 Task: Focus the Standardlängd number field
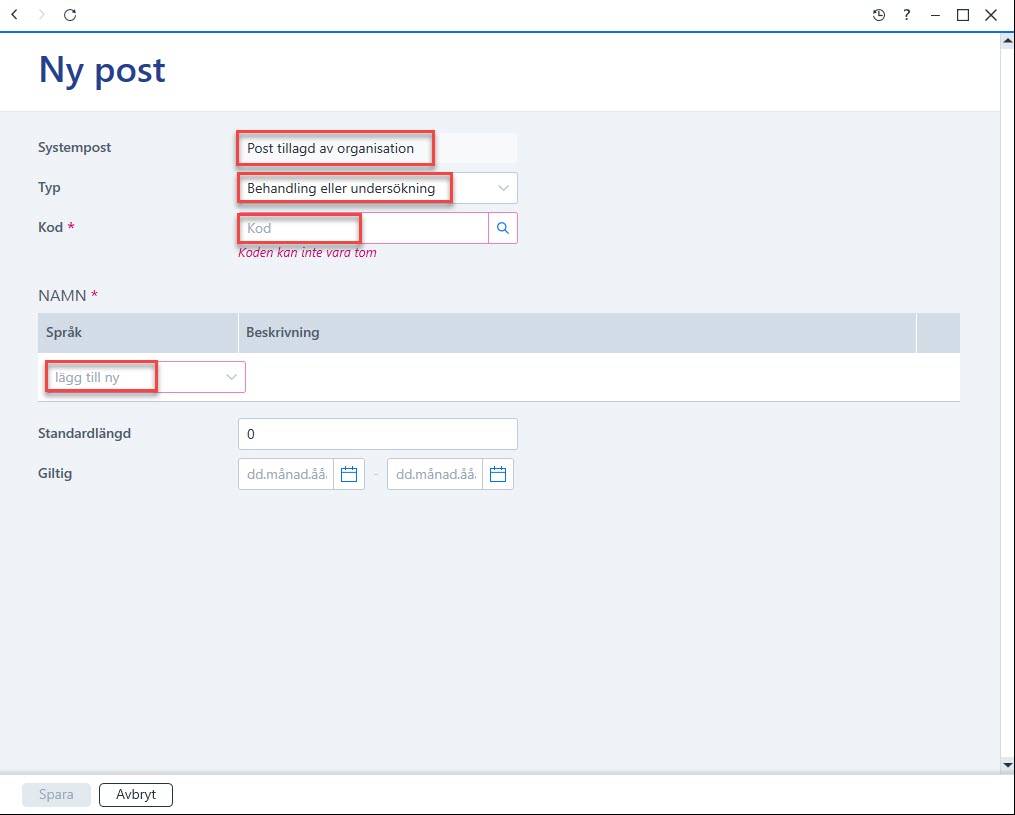coord(377,434)
